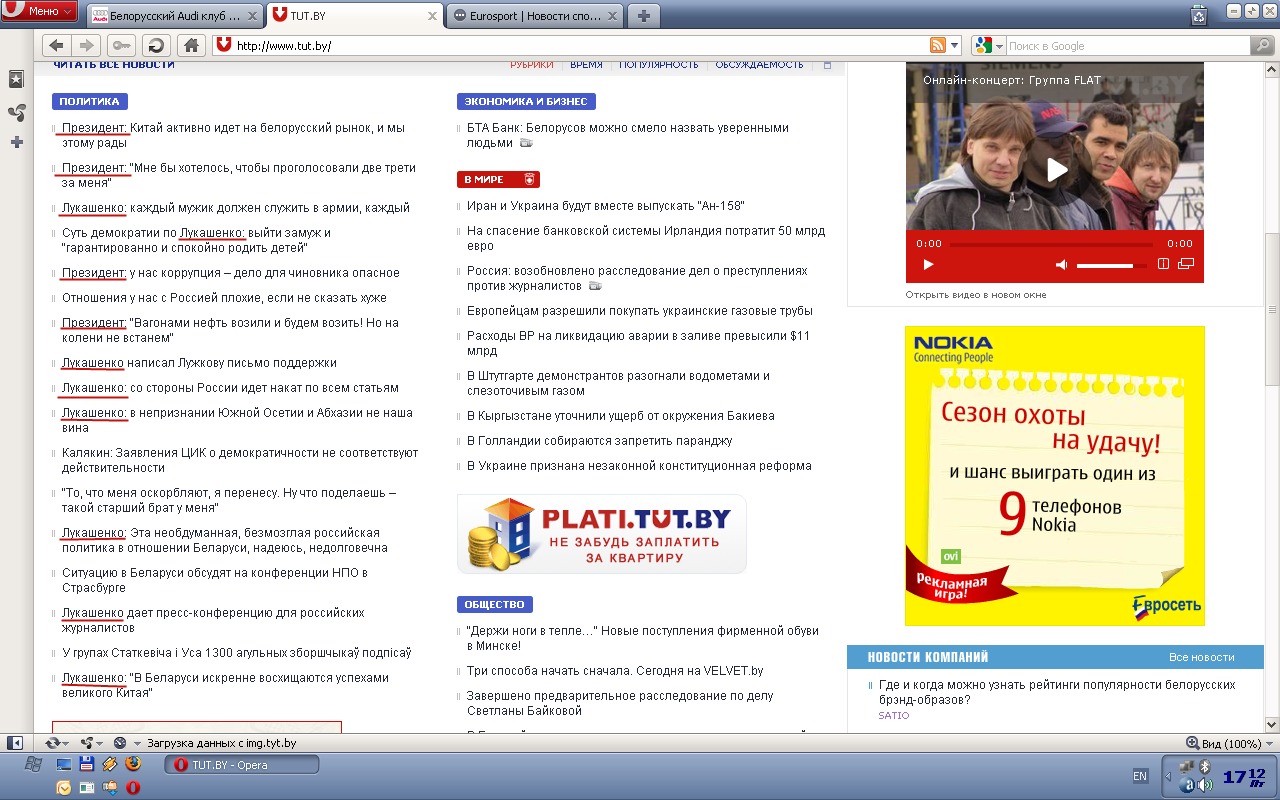Open the Google search engine dropdown
The width and height of the screenshot is (1280, 800).
[x=987, y=45]
